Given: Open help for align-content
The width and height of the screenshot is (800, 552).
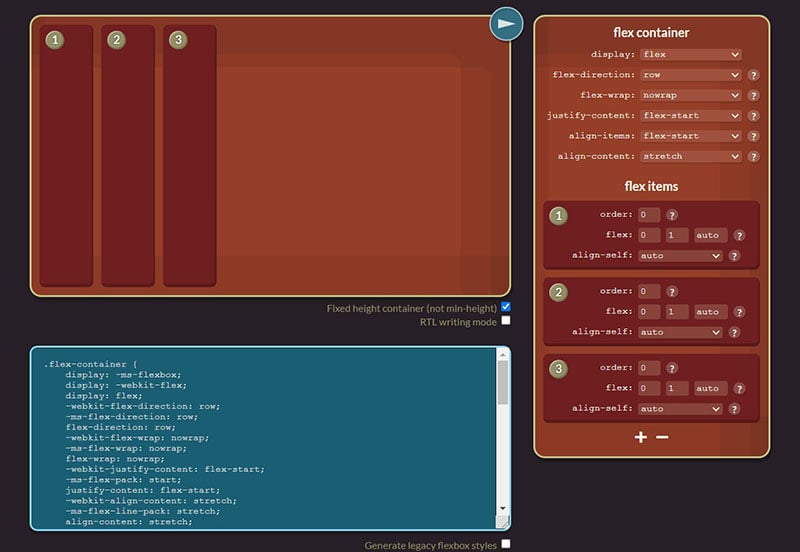Looking at the screenshot, I should (753, 157).
